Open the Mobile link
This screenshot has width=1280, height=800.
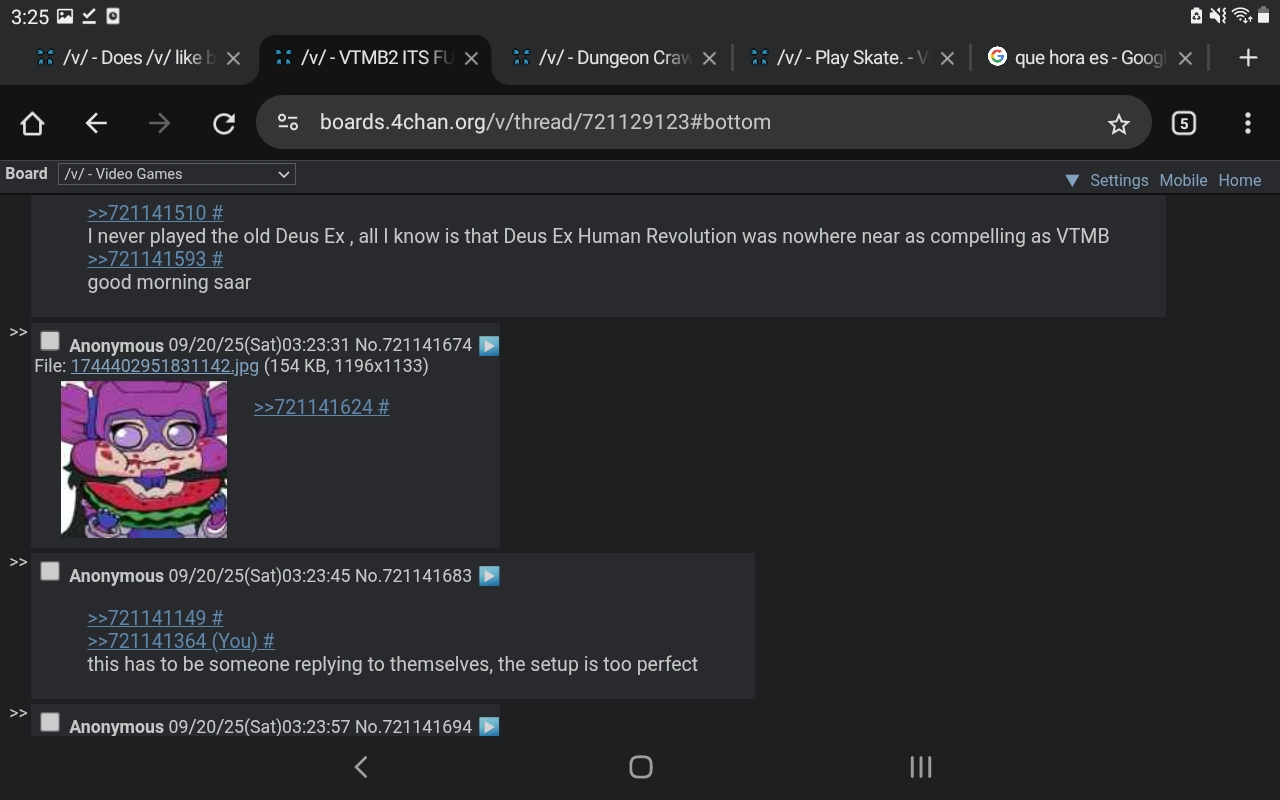click(1183, 180)
